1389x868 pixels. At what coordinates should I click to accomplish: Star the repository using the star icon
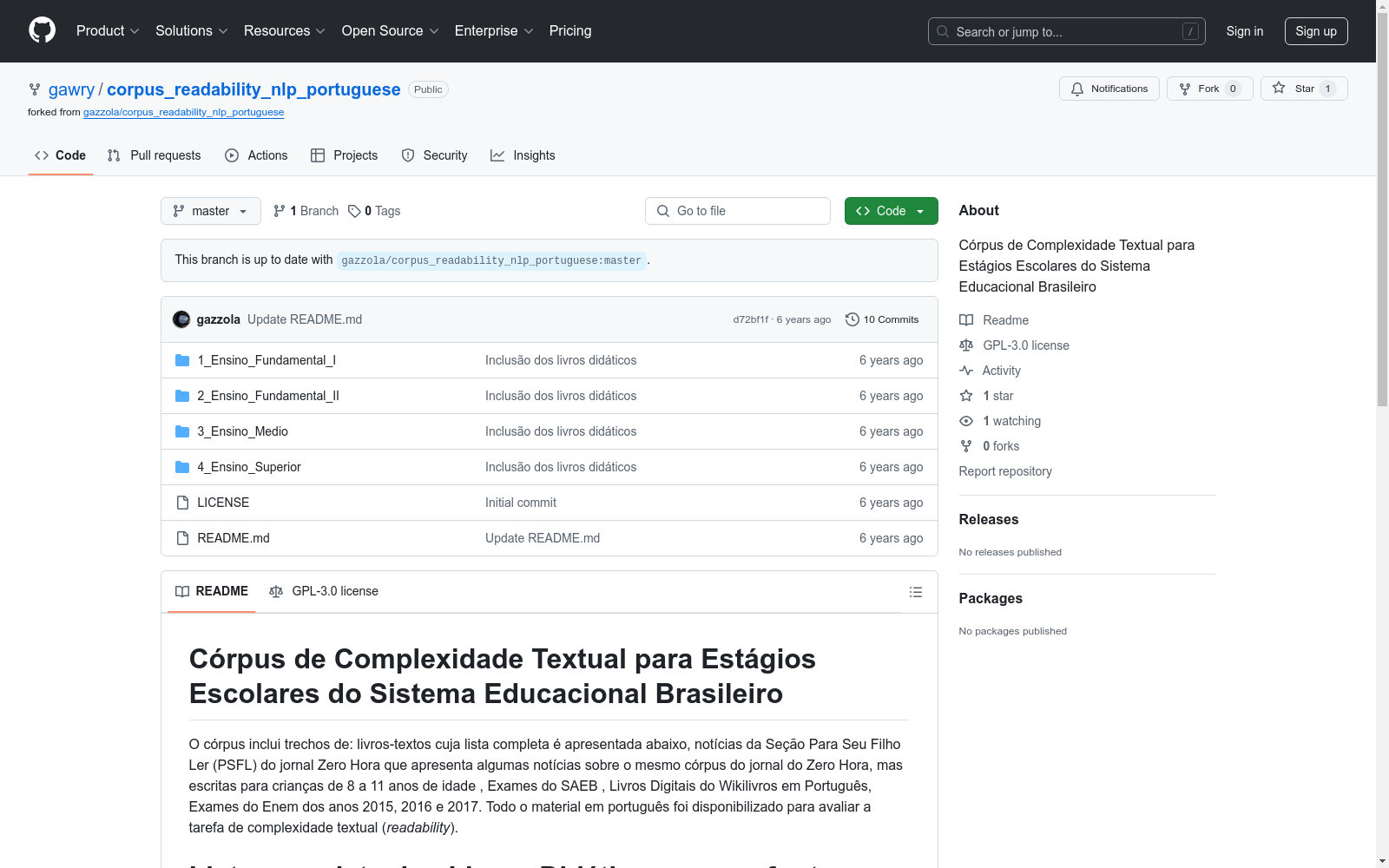click(x=1279, y=88)
